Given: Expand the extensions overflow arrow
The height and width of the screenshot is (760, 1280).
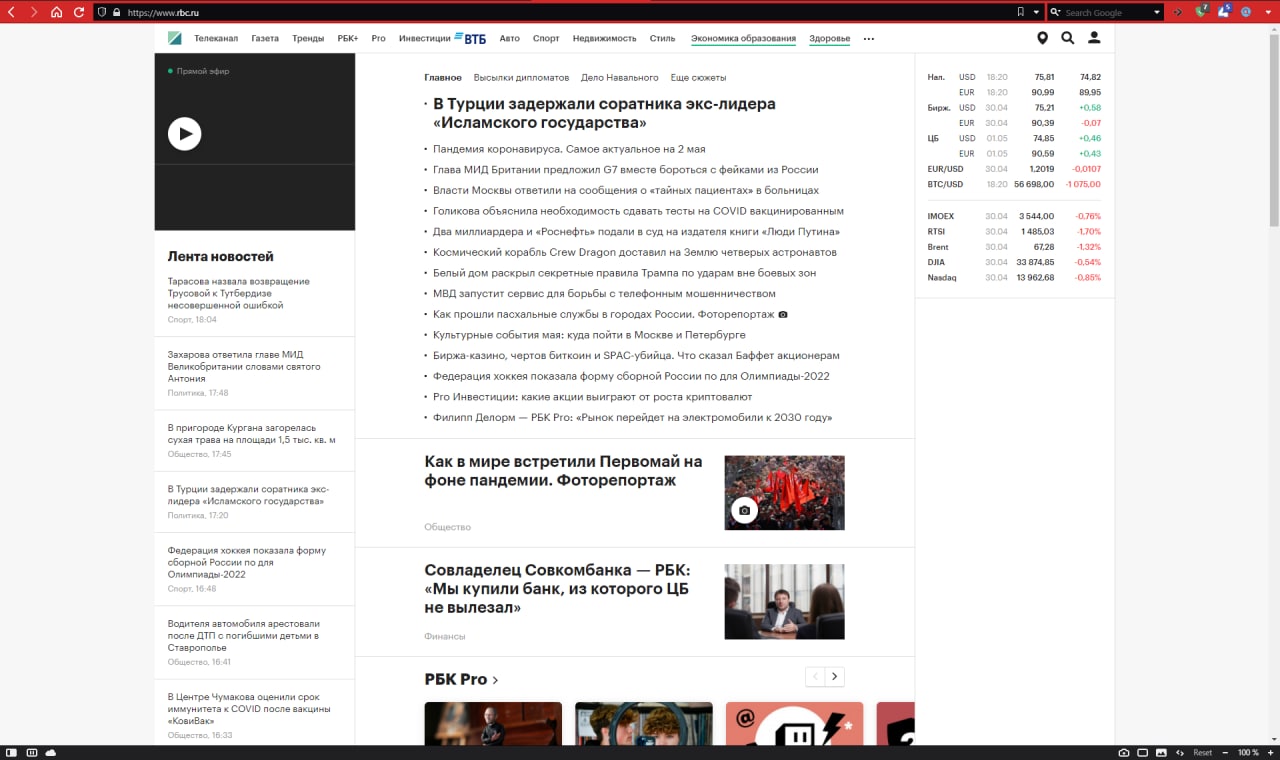Looking at the screenshot, I should [x=1269, y=12].
